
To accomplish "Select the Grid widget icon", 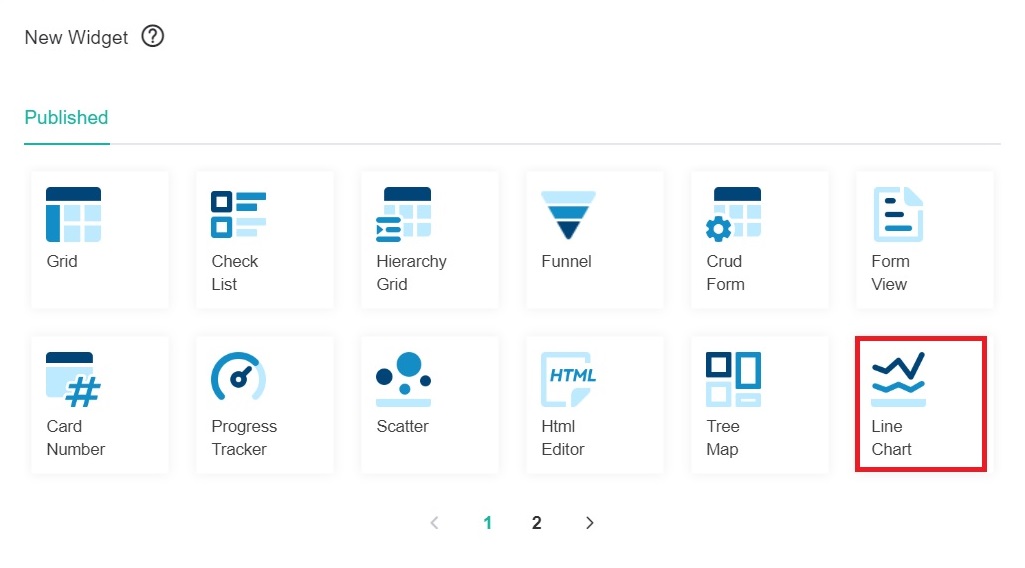I will [73, 215].
